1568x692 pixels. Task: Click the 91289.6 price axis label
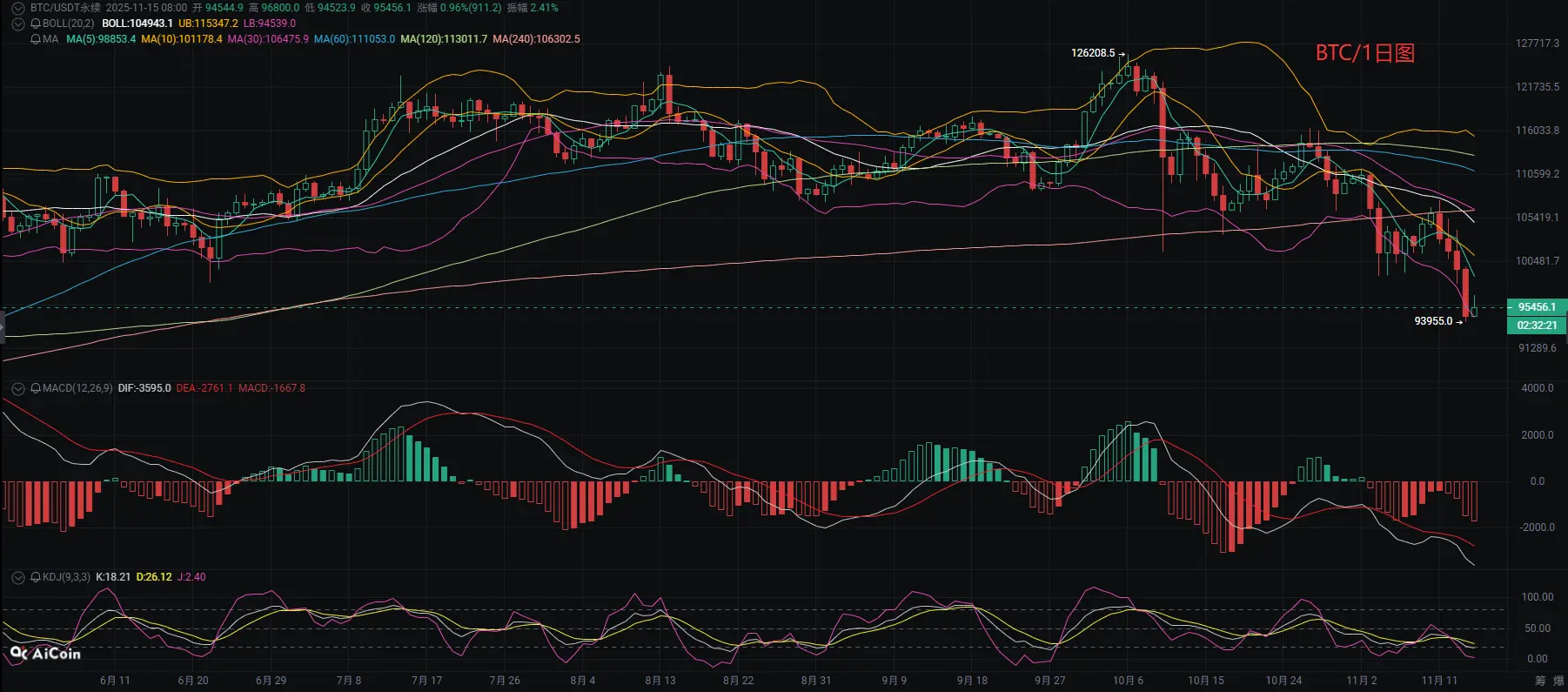1538,348
